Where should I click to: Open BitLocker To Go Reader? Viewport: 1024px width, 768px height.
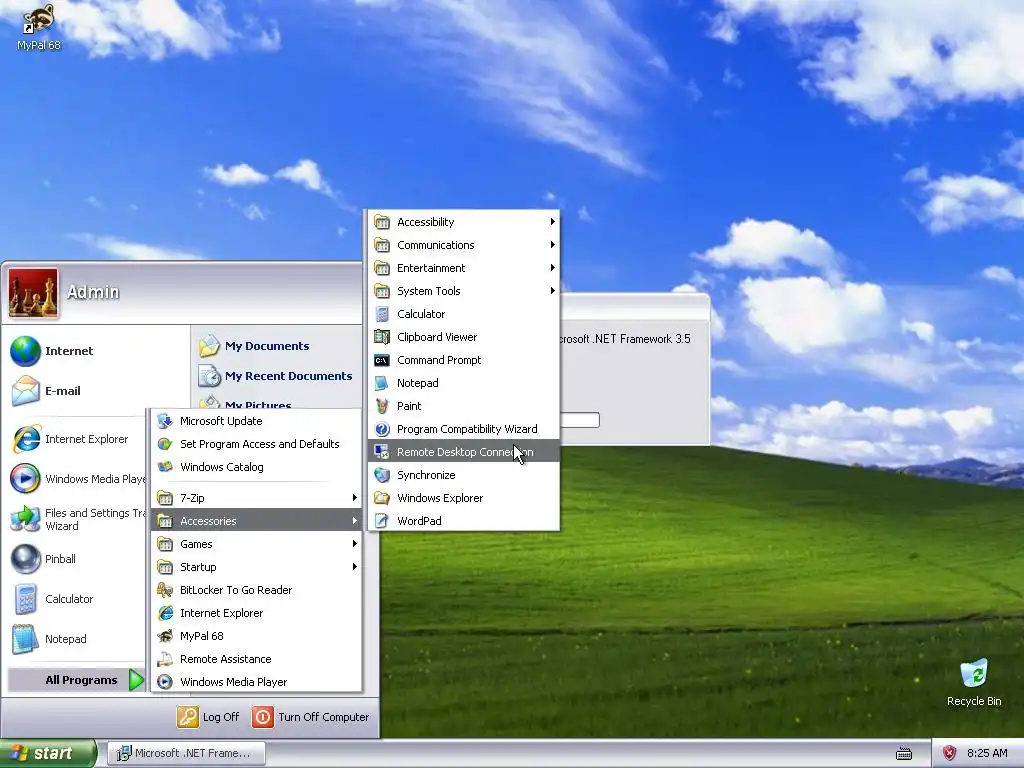point(256,590)
